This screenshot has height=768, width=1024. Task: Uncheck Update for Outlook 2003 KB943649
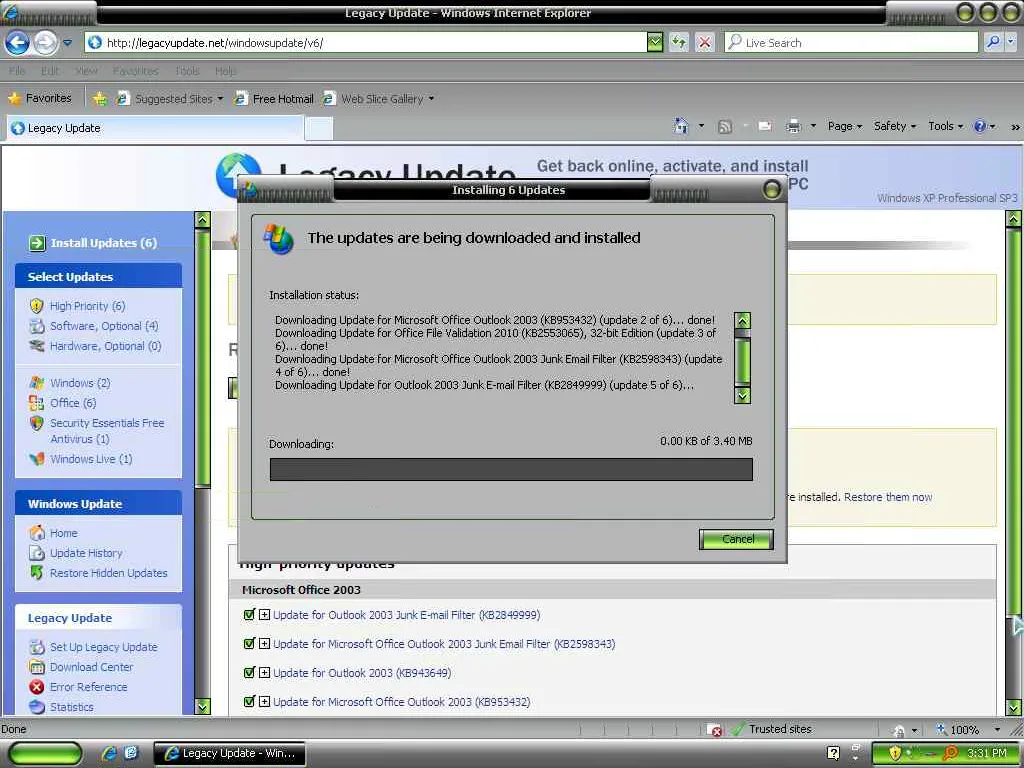click(249, 672)
